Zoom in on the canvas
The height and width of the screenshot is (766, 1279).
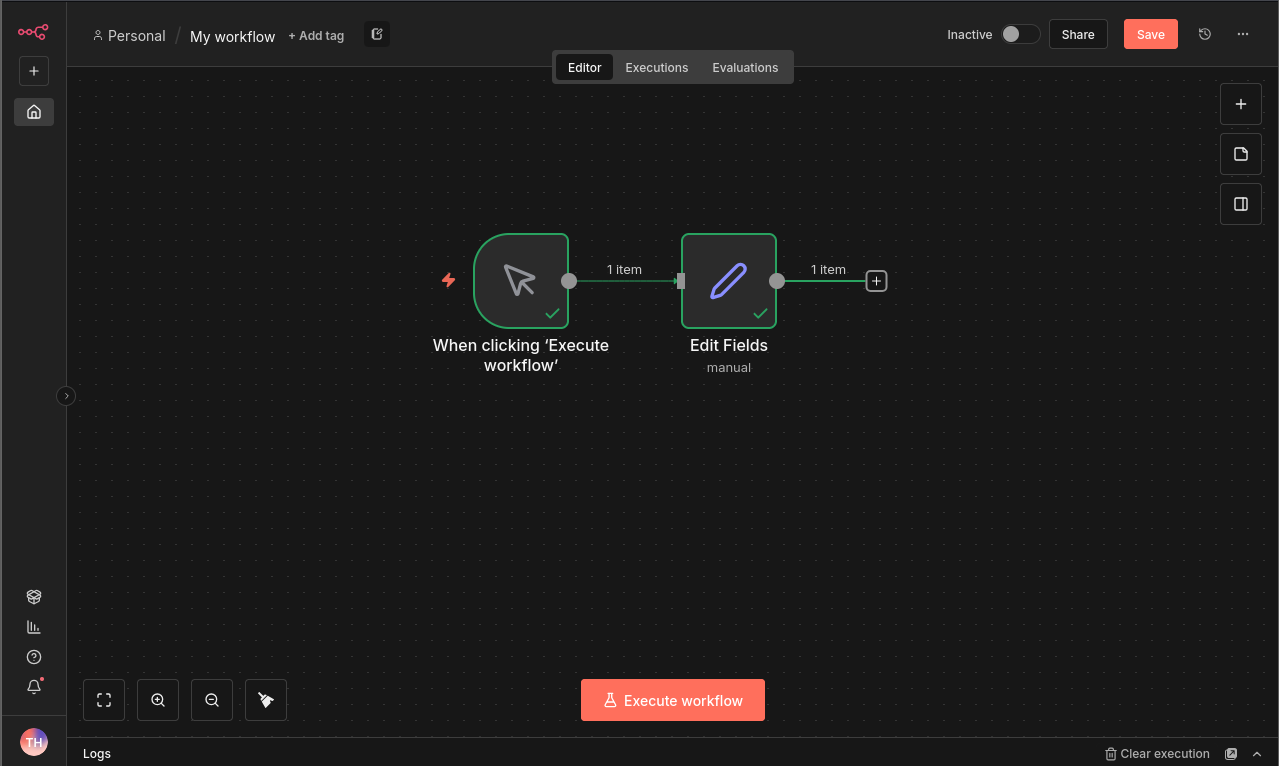pos(158,700)
